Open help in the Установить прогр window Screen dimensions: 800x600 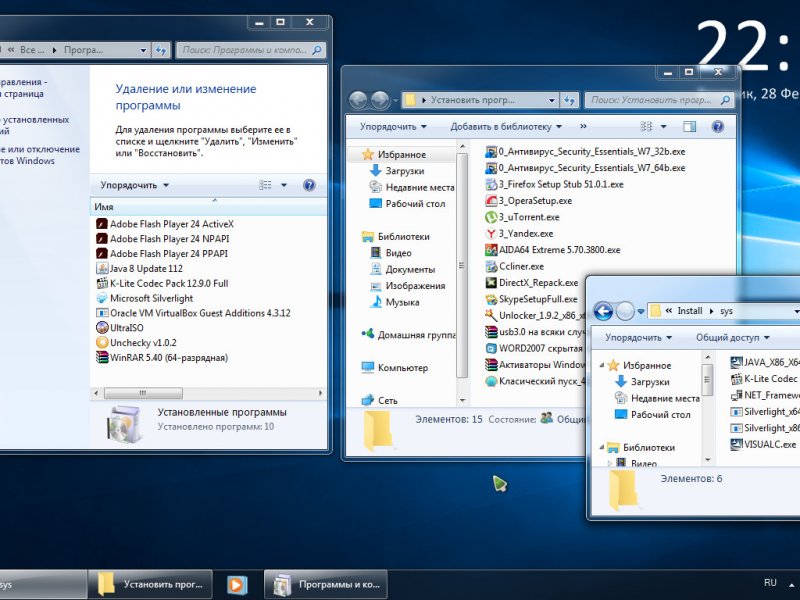[718, 127]
